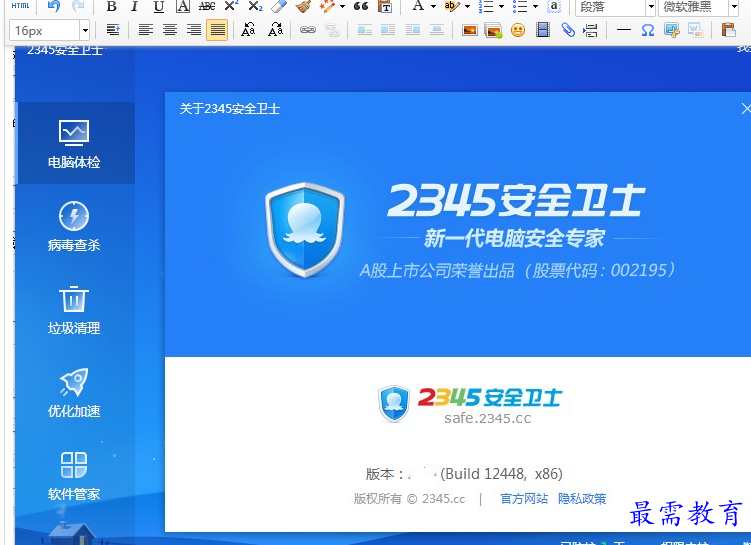The image size is (751, 545).
Task: Click the screenshot capture icon
Action: 671,30
